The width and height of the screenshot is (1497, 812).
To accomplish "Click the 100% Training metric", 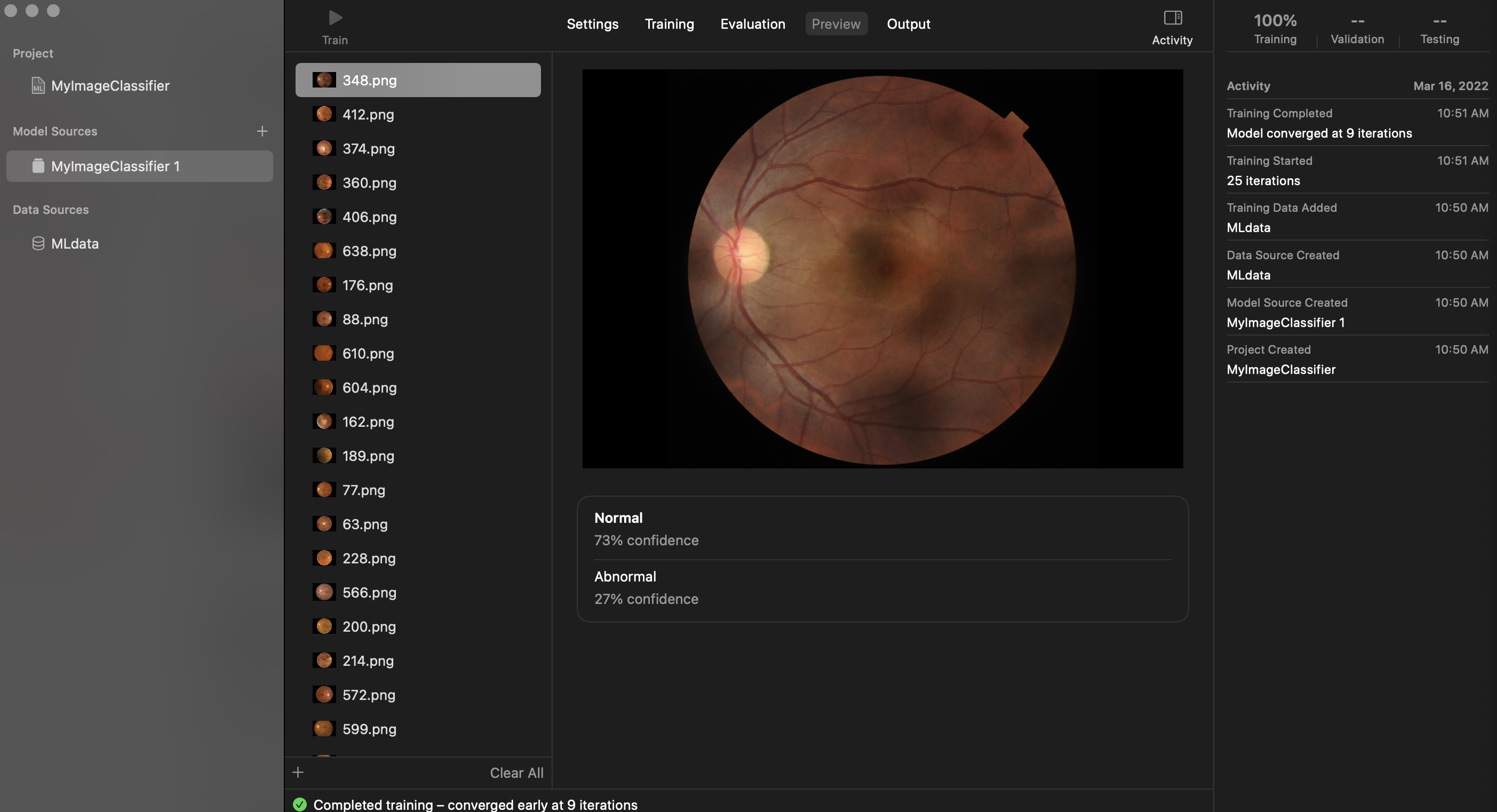I will click(x=1275, y=28).
